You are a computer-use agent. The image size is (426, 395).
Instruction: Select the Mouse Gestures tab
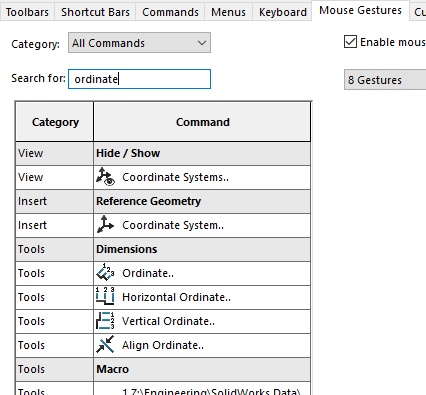coord(360,11)
